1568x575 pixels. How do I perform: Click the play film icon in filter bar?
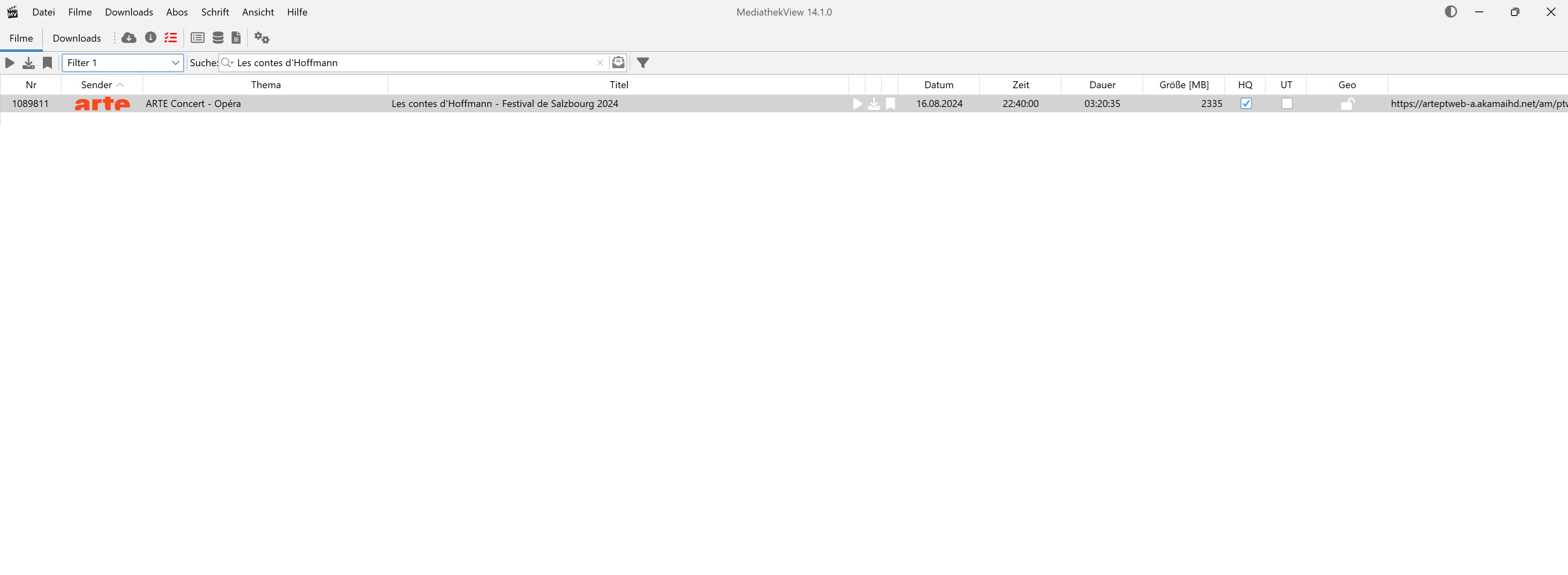coord(10,62)
